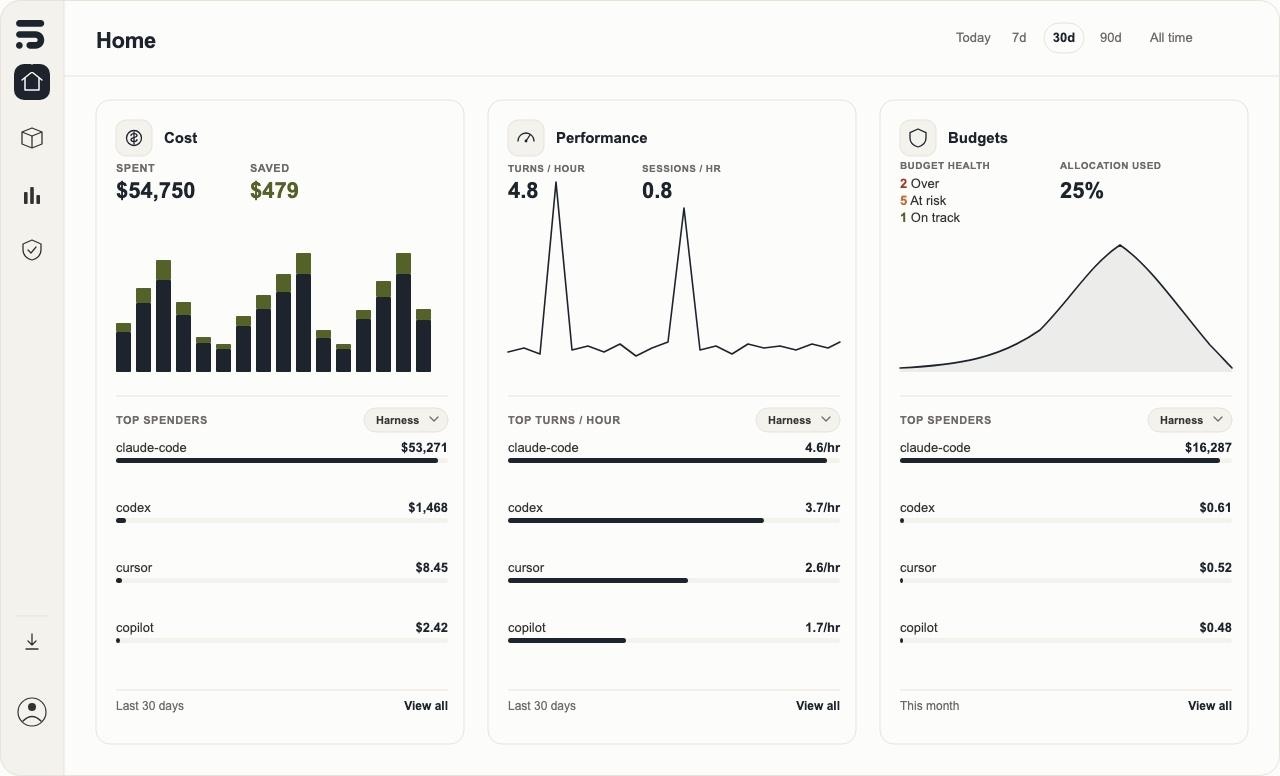
Task: Open the bar chart sidebar icon
Action: pos(32,195)
